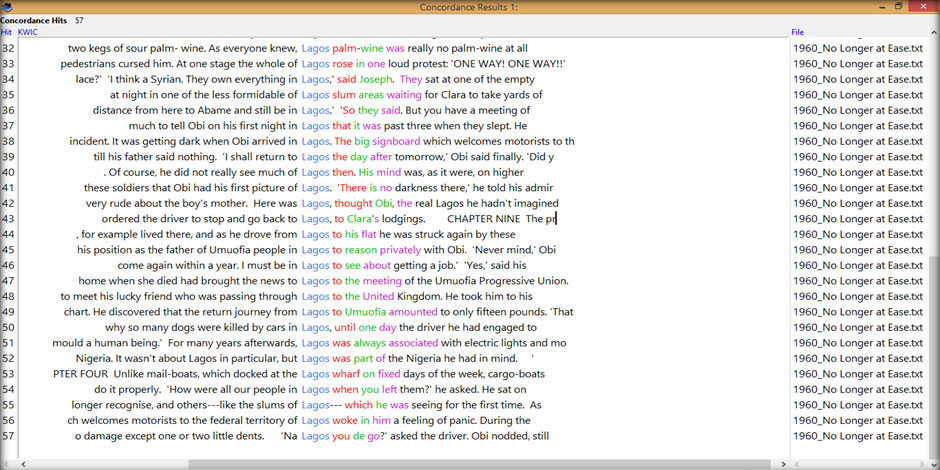
Task: Click keyword Lagos in 'when you left' line
Action: pyautogui.click(x=315, y=390)
